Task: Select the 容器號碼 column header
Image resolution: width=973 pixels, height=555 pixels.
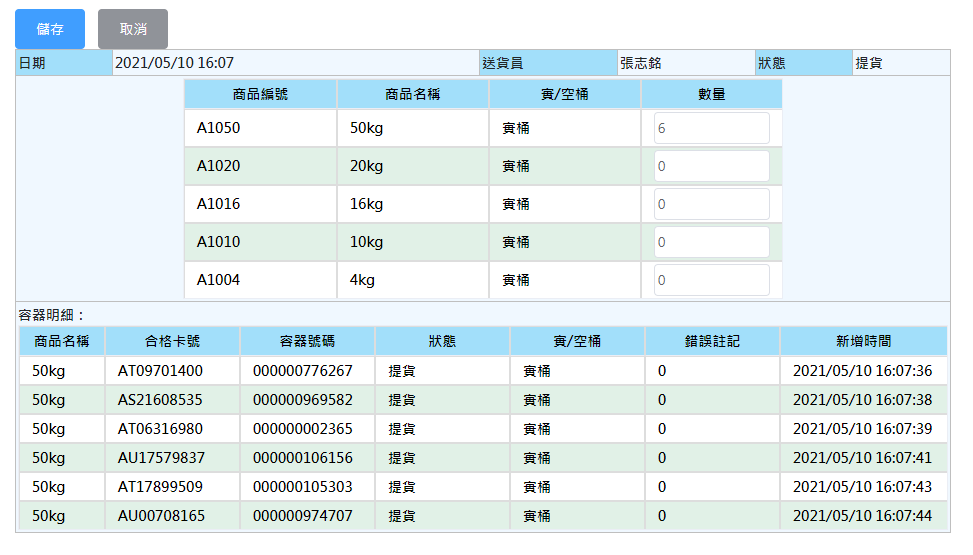Action: pyautogui.click(x=307, y=341)
